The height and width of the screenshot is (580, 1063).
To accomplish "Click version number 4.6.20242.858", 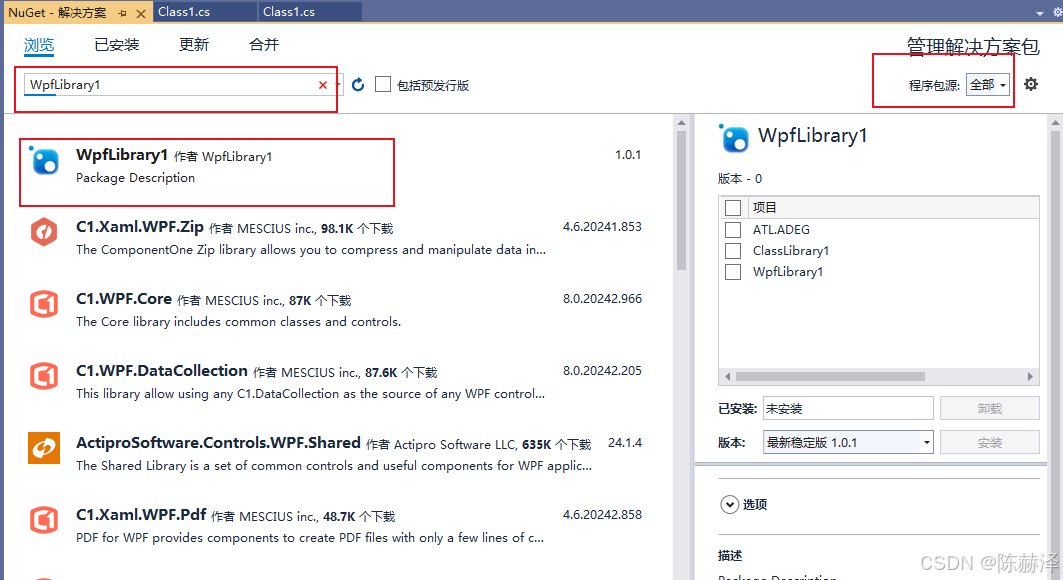I will click(602, 514).
